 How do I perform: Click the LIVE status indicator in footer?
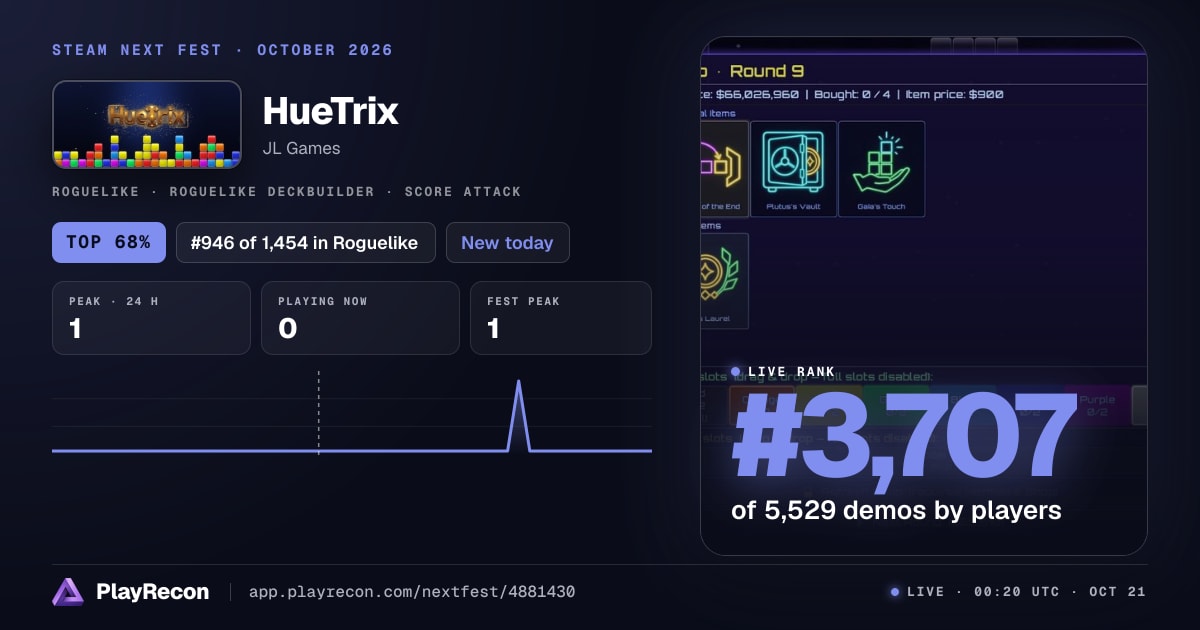point(917,592)
